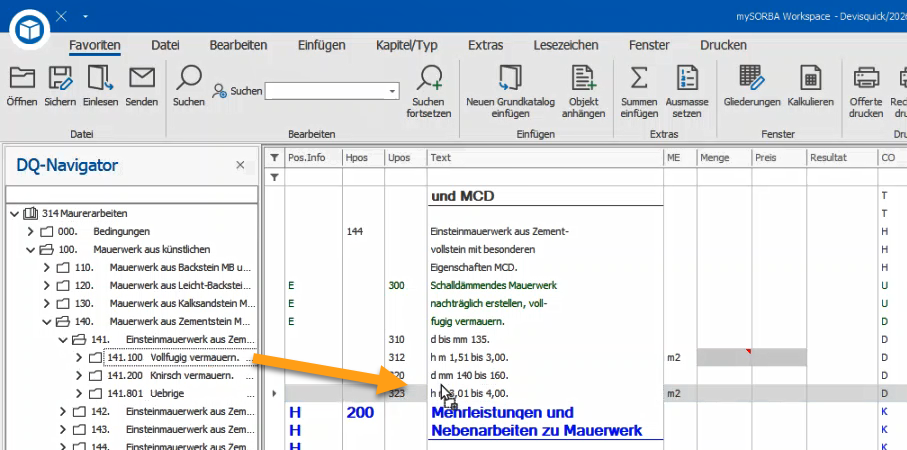The height and width of the screenshot is (450, 907).
Task: Expand 142. Einsteinmauerwerk node
Action: [63, 411]
